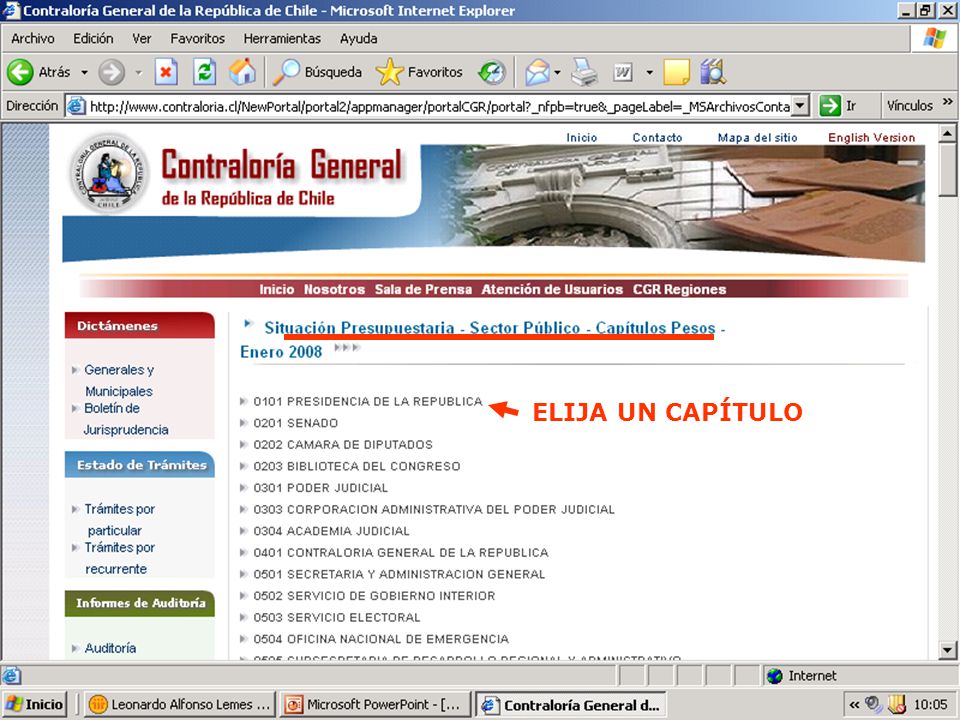Expand the Generales y Municipales arrow
This screenshot has height=720, width=960.
pos(75,370)
